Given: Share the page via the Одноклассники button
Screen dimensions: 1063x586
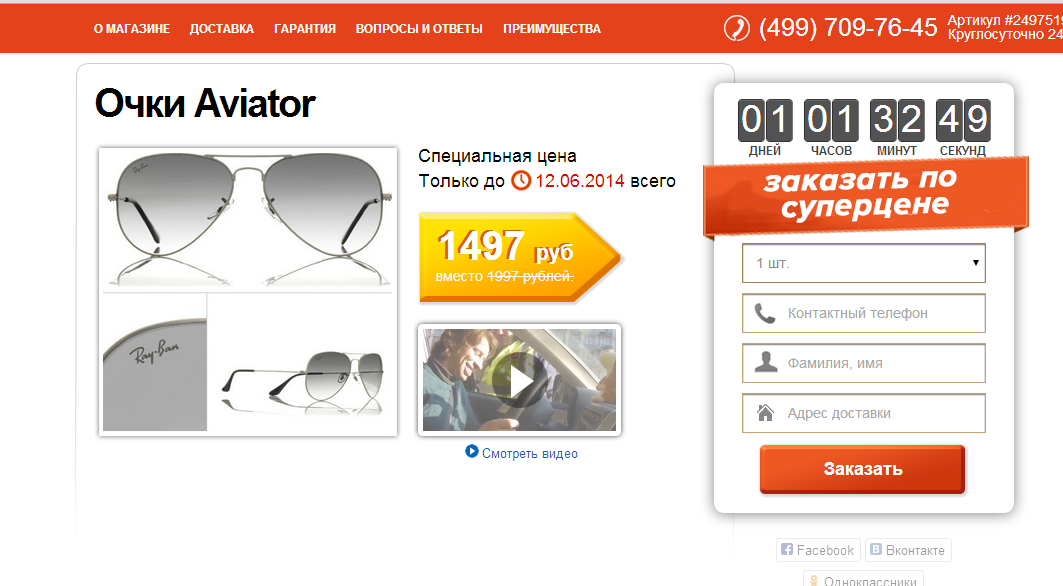Looking at the screenshot, I should click(x=862, y=580).
